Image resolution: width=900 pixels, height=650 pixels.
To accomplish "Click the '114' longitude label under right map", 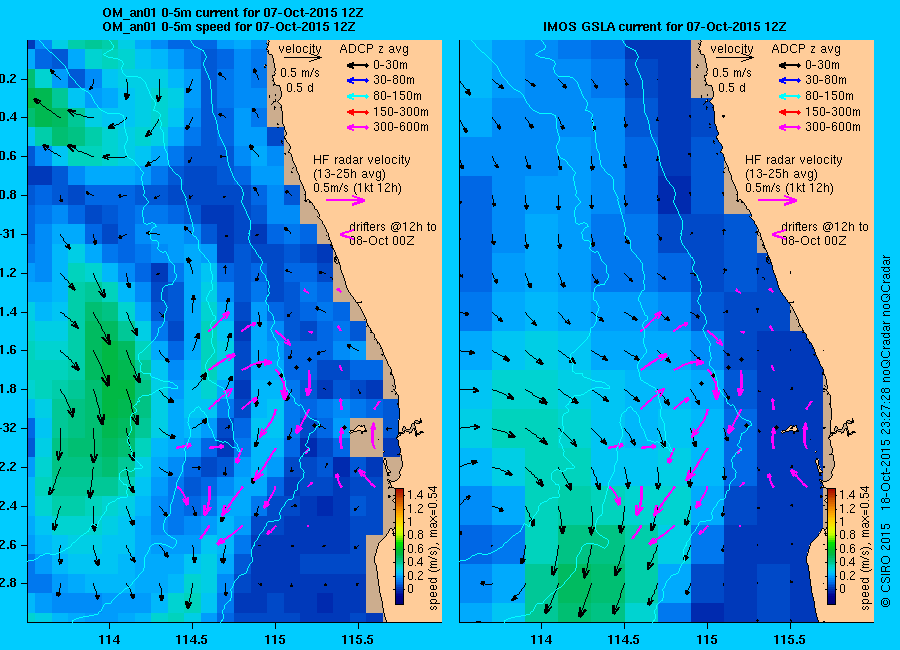I will coord(541,640).
